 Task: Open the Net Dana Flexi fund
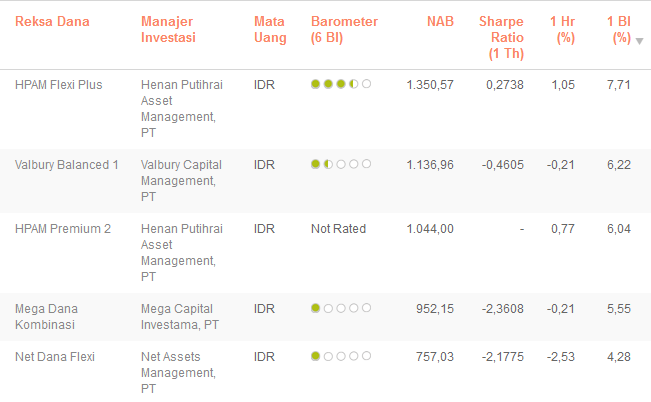(x=55, y=355)
